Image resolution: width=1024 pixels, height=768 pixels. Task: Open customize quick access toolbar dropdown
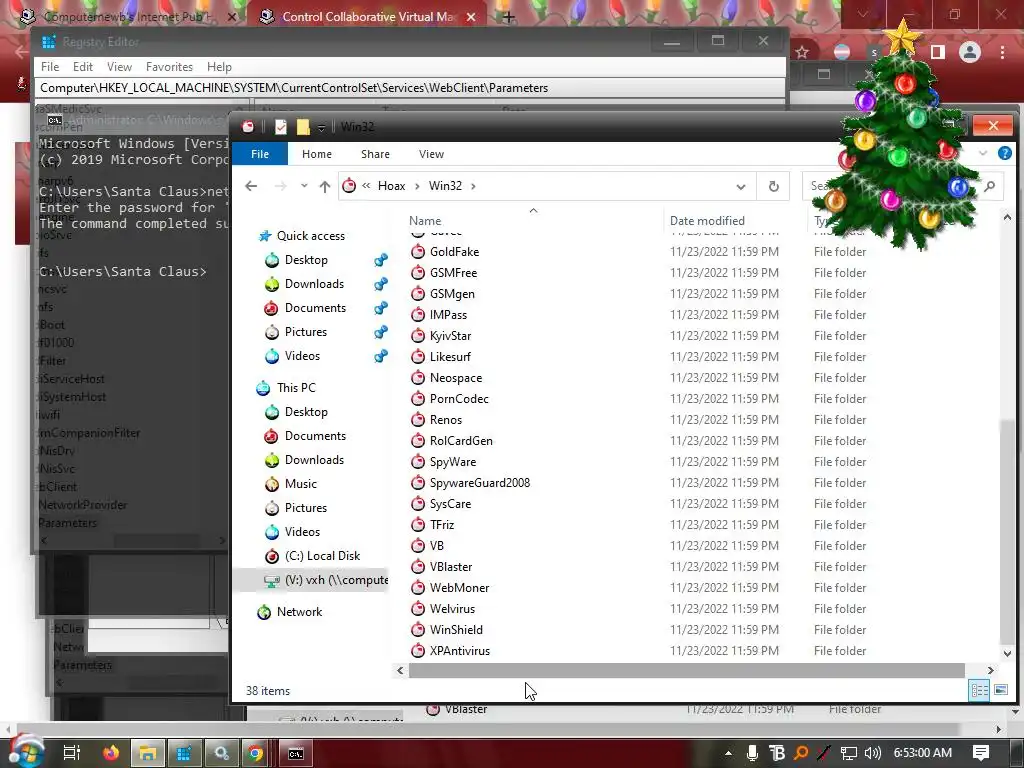[321, 127]
